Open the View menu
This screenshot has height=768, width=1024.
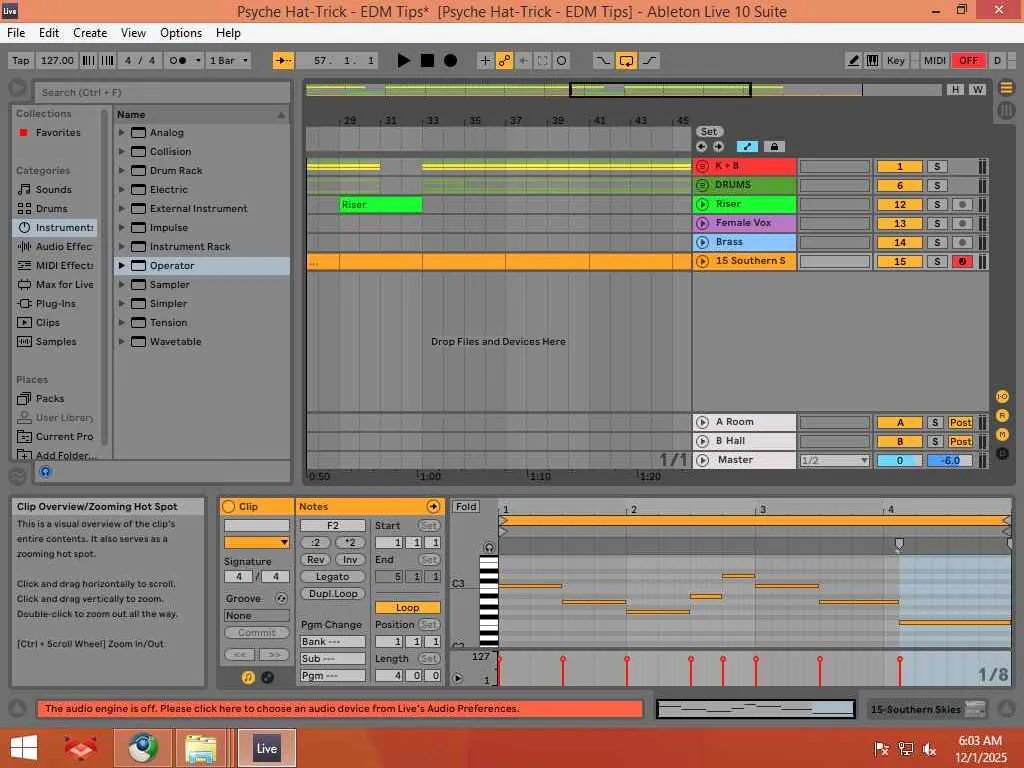coord(133,33)
